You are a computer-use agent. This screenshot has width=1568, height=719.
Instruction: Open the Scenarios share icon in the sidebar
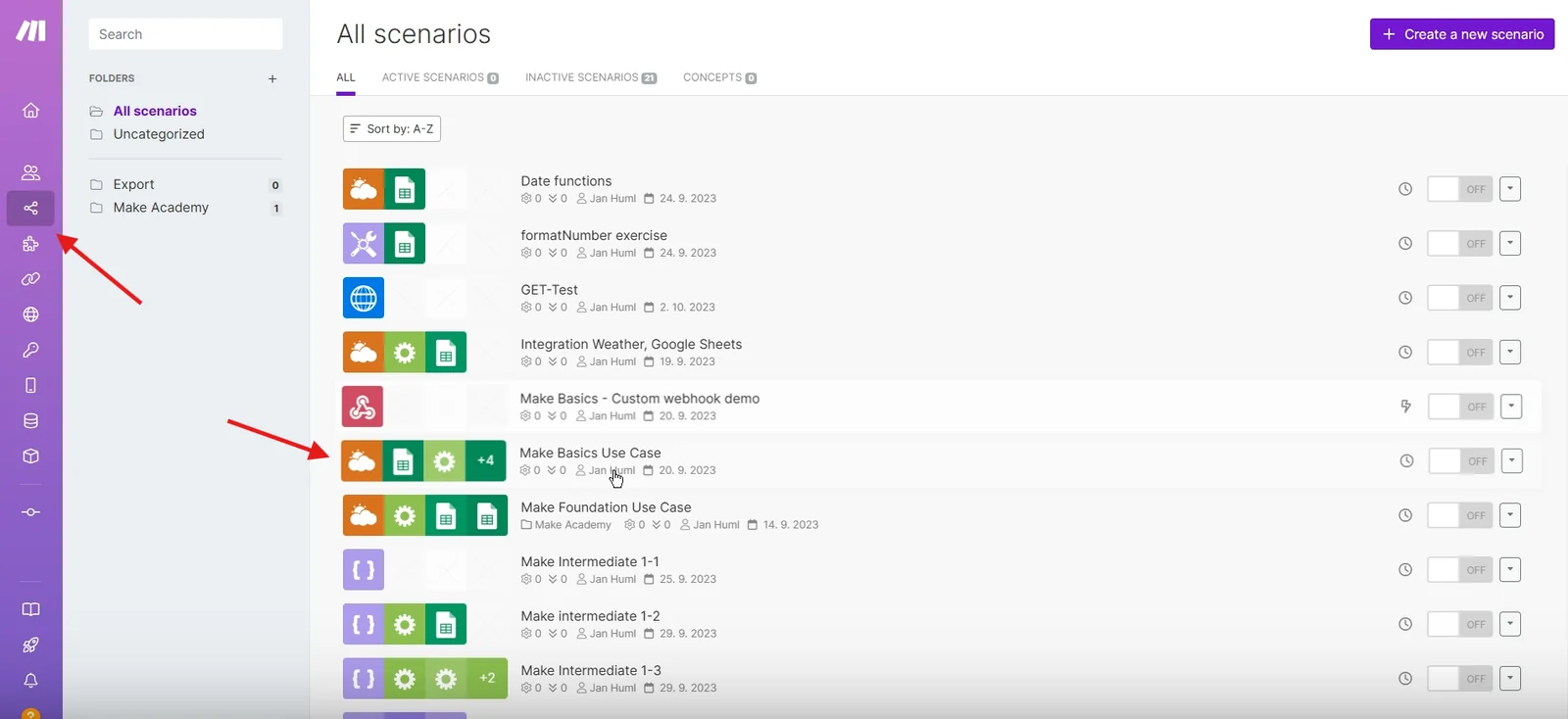coord(31,208)
